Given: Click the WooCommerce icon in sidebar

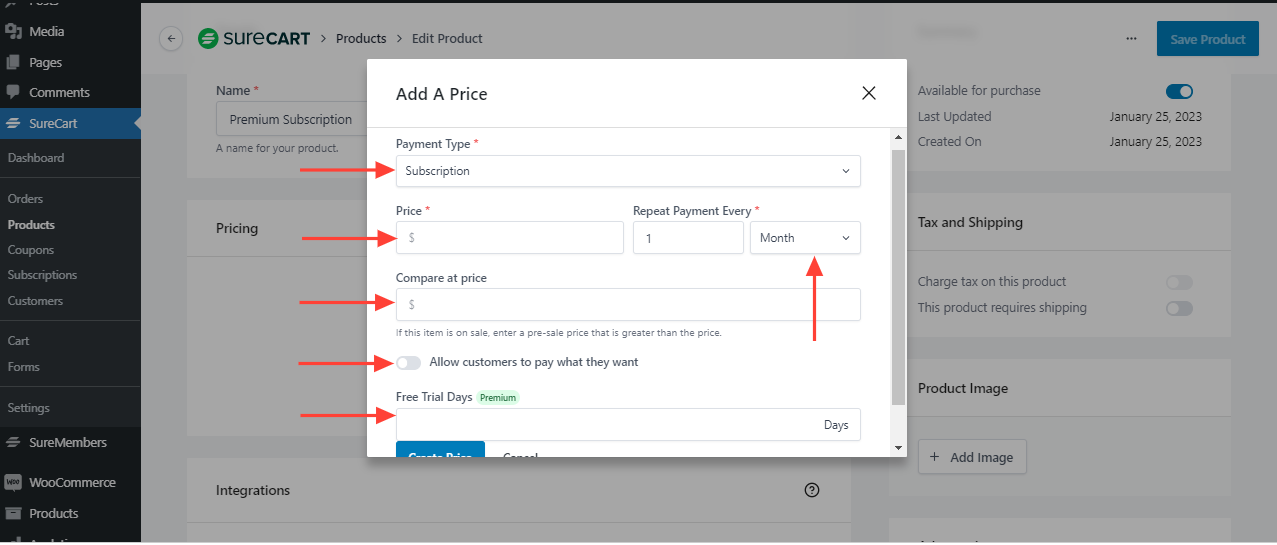Looking at the screenshot, I should pos(14,482).
